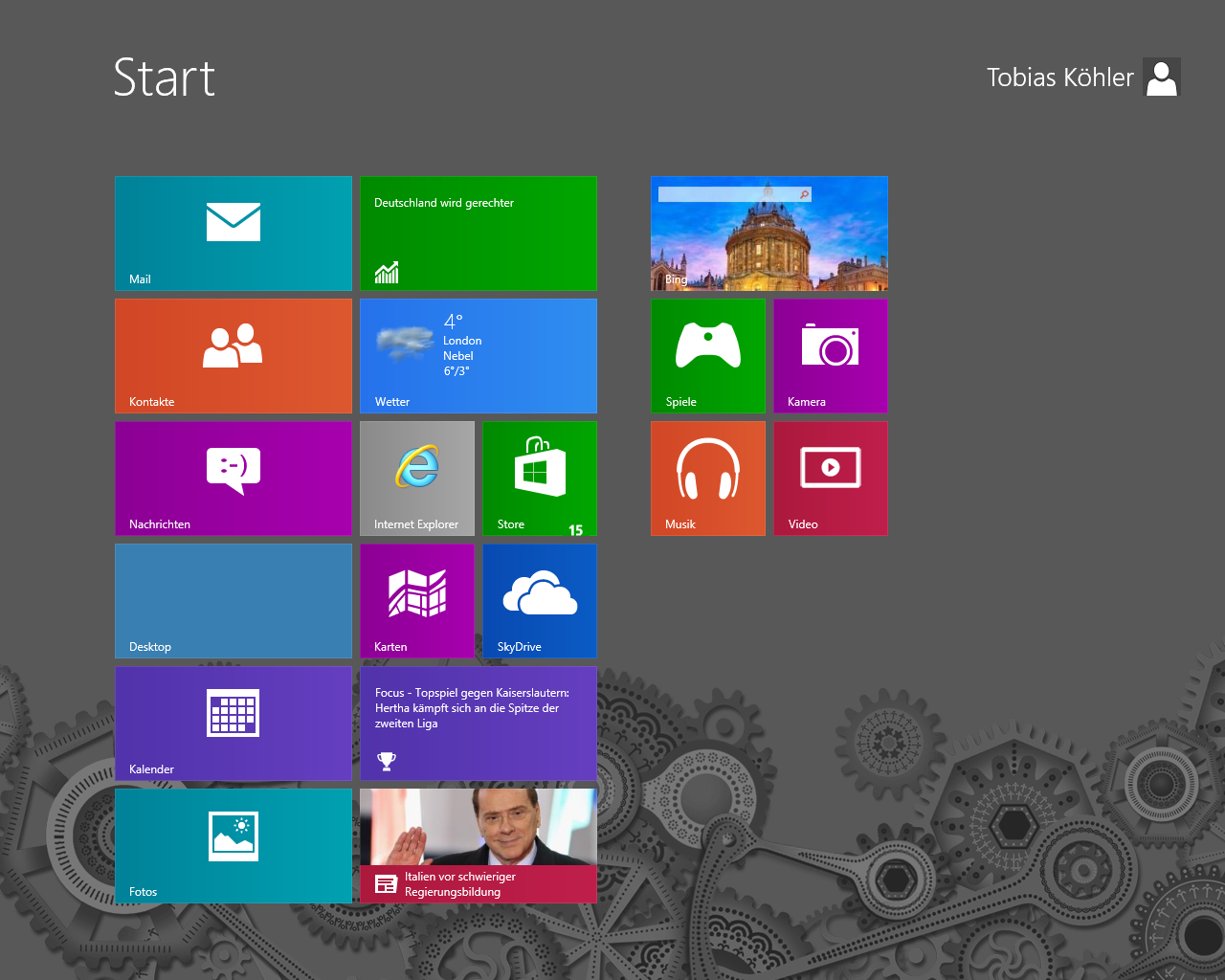Open the Tobias Köhler user account menu

coord(1082,78)
